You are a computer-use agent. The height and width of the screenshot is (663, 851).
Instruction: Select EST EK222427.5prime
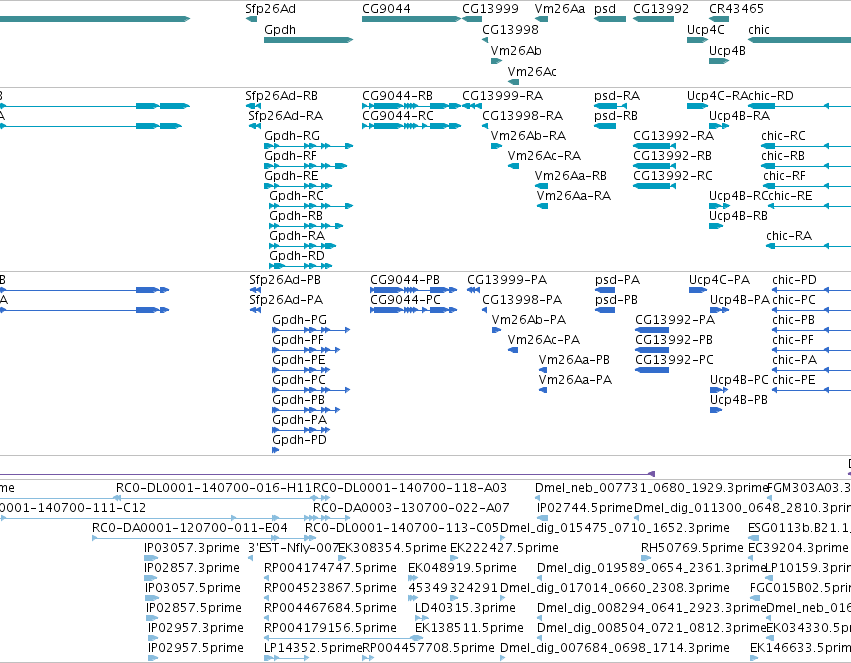(x=504, y=548)
